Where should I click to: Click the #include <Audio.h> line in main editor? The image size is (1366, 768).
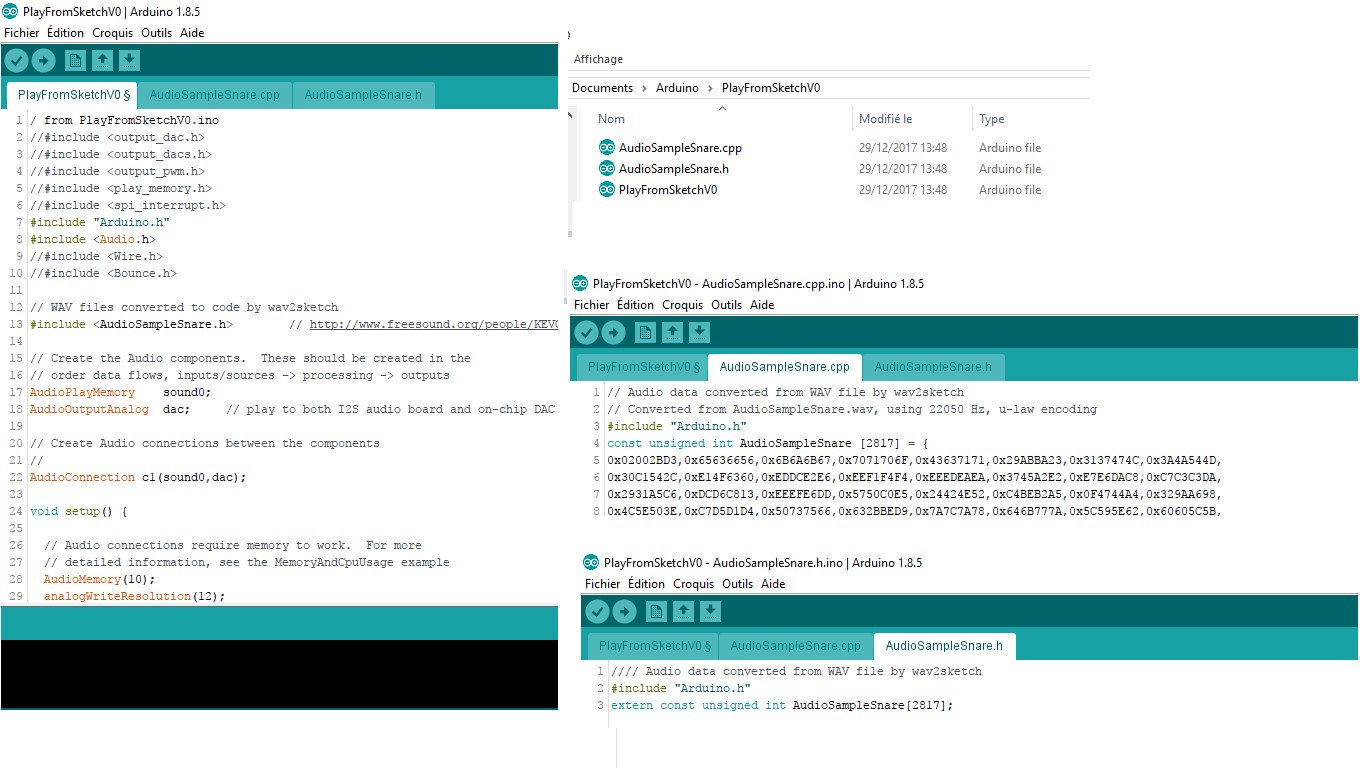tap(93, 240)
